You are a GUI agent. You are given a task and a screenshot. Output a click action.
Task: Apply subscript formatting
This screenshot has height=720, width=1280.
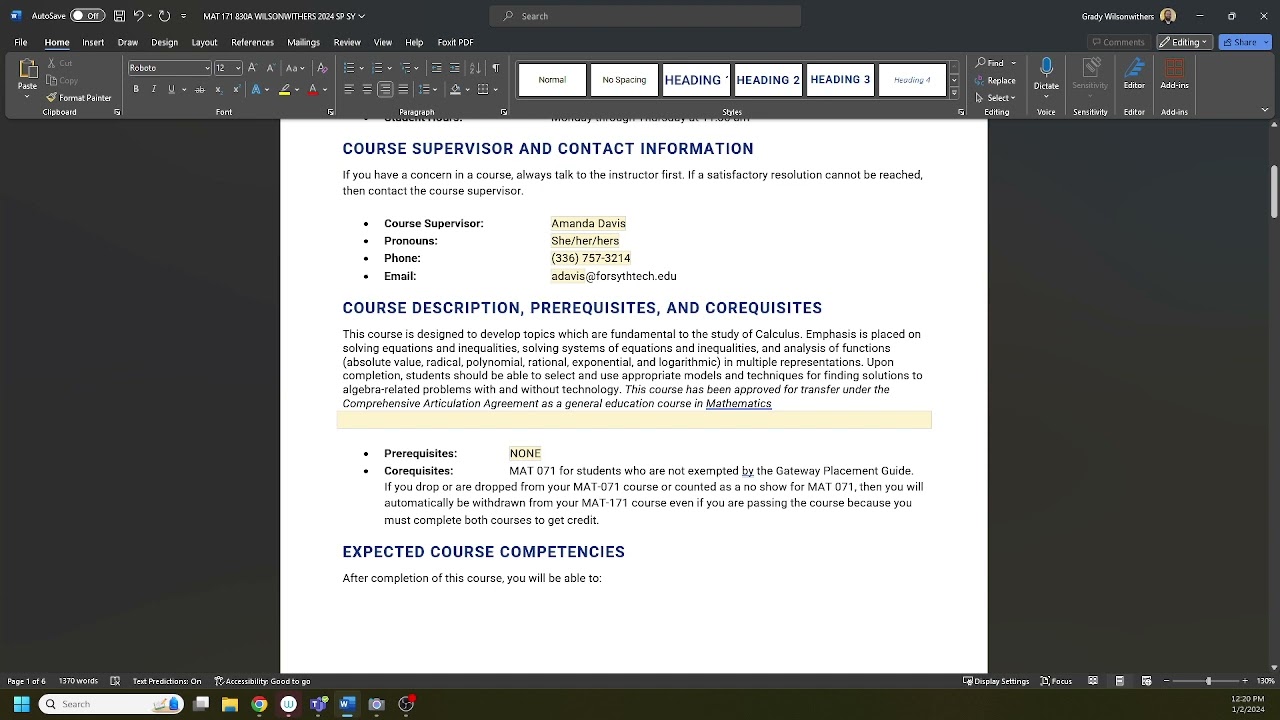tap(218, 90)
